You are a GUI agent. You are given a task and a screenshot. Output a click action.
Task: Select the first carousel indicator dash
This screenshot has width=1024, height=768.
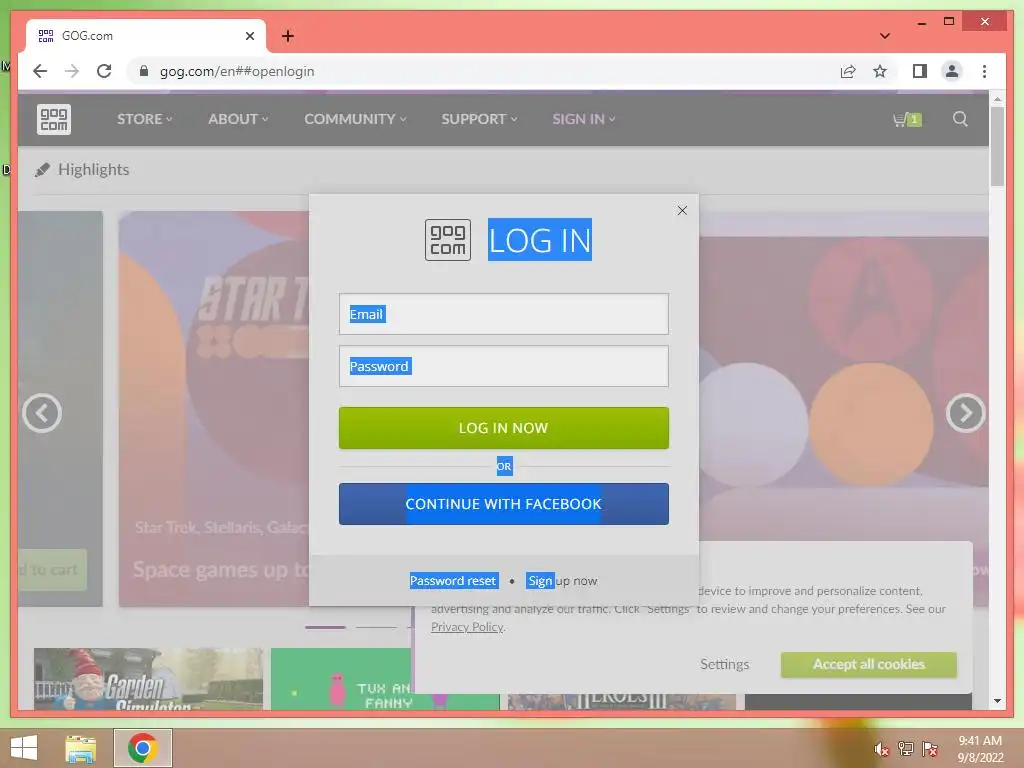[x=325, y=627]
